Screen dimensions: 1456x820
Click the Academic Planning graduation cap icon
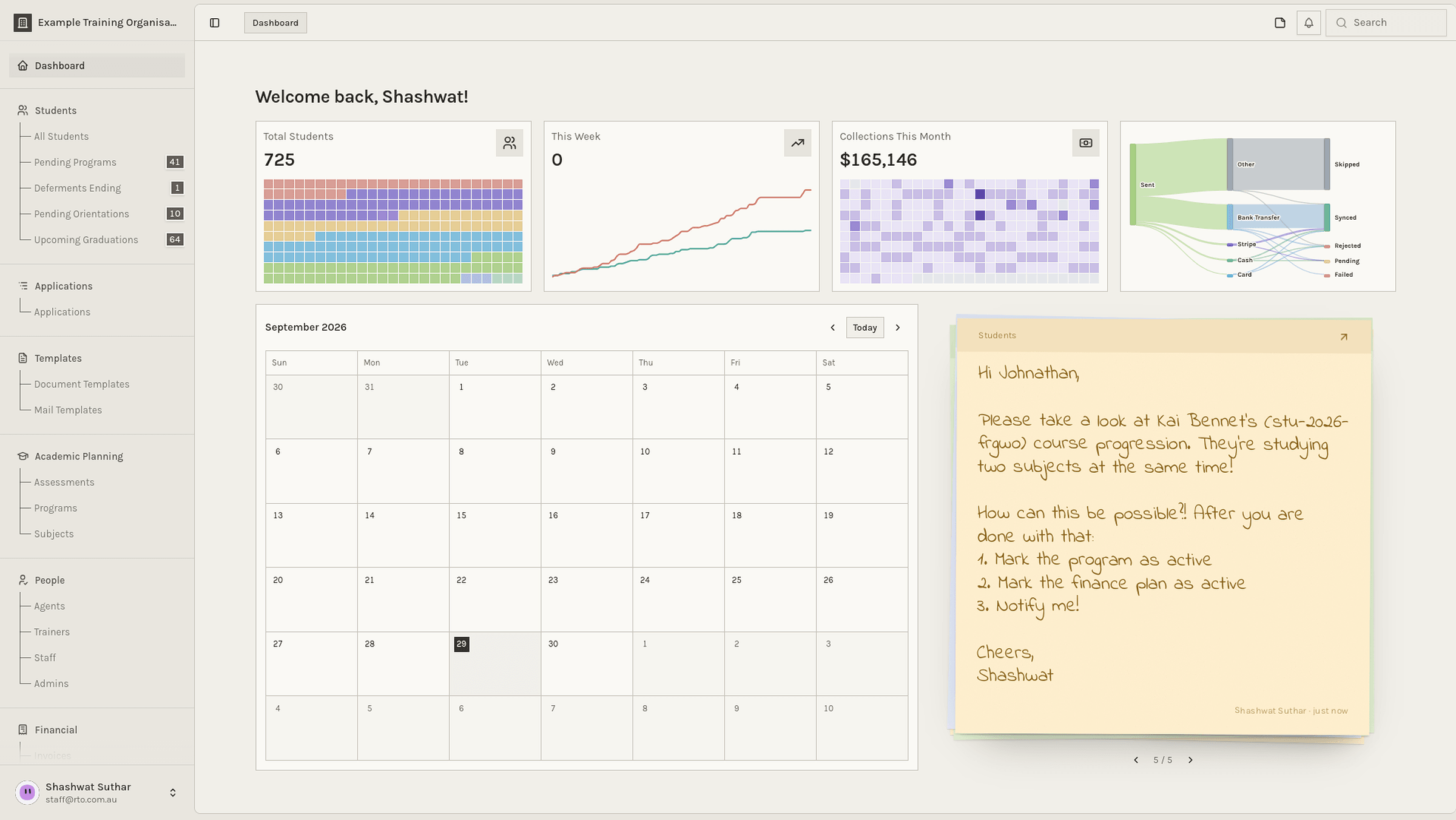(23, 456)
